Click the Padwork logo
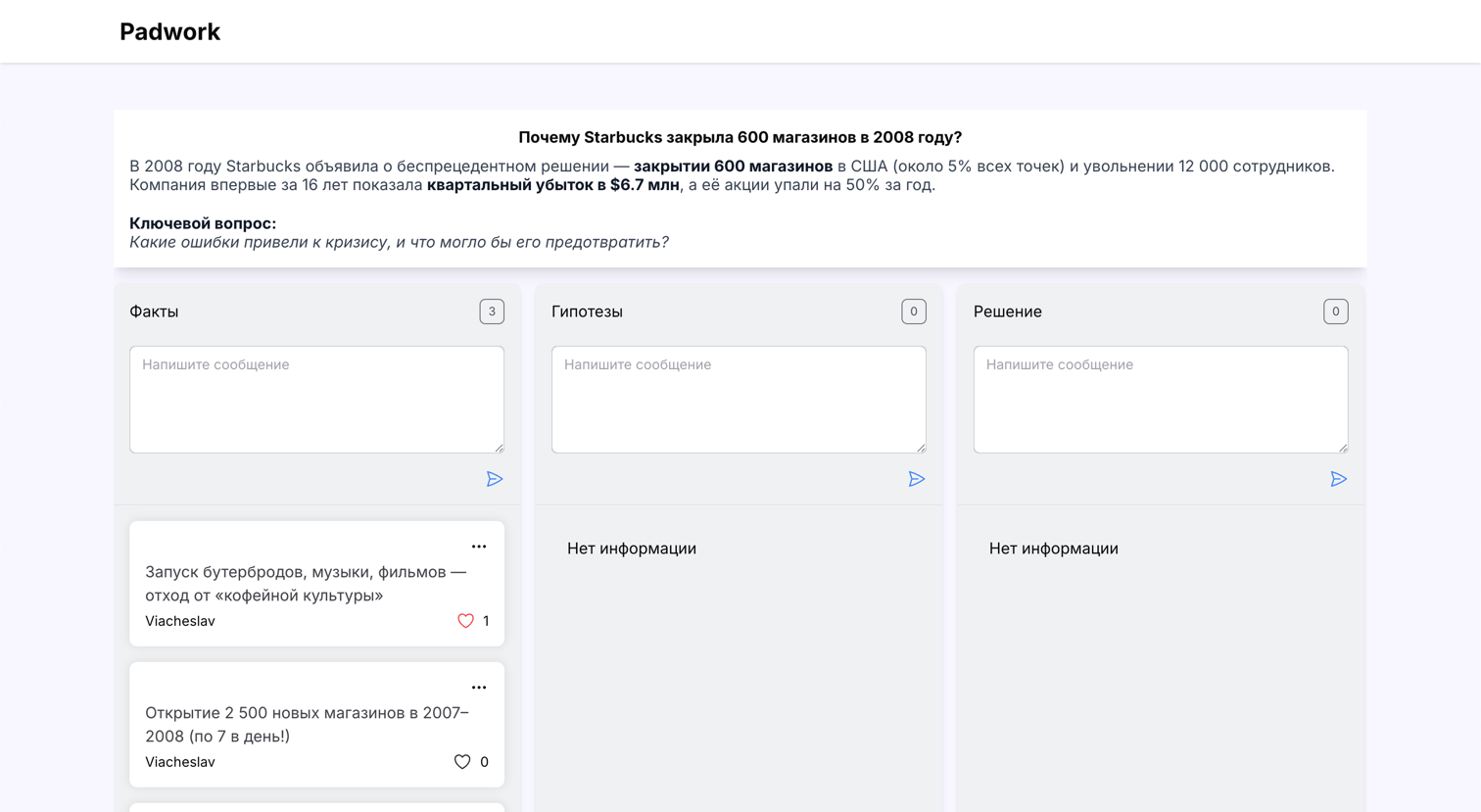 click(169, 31)
